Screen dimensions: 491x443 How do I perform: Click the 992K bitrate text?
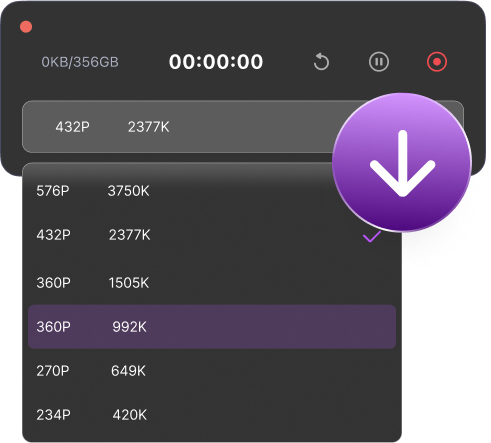129,327
